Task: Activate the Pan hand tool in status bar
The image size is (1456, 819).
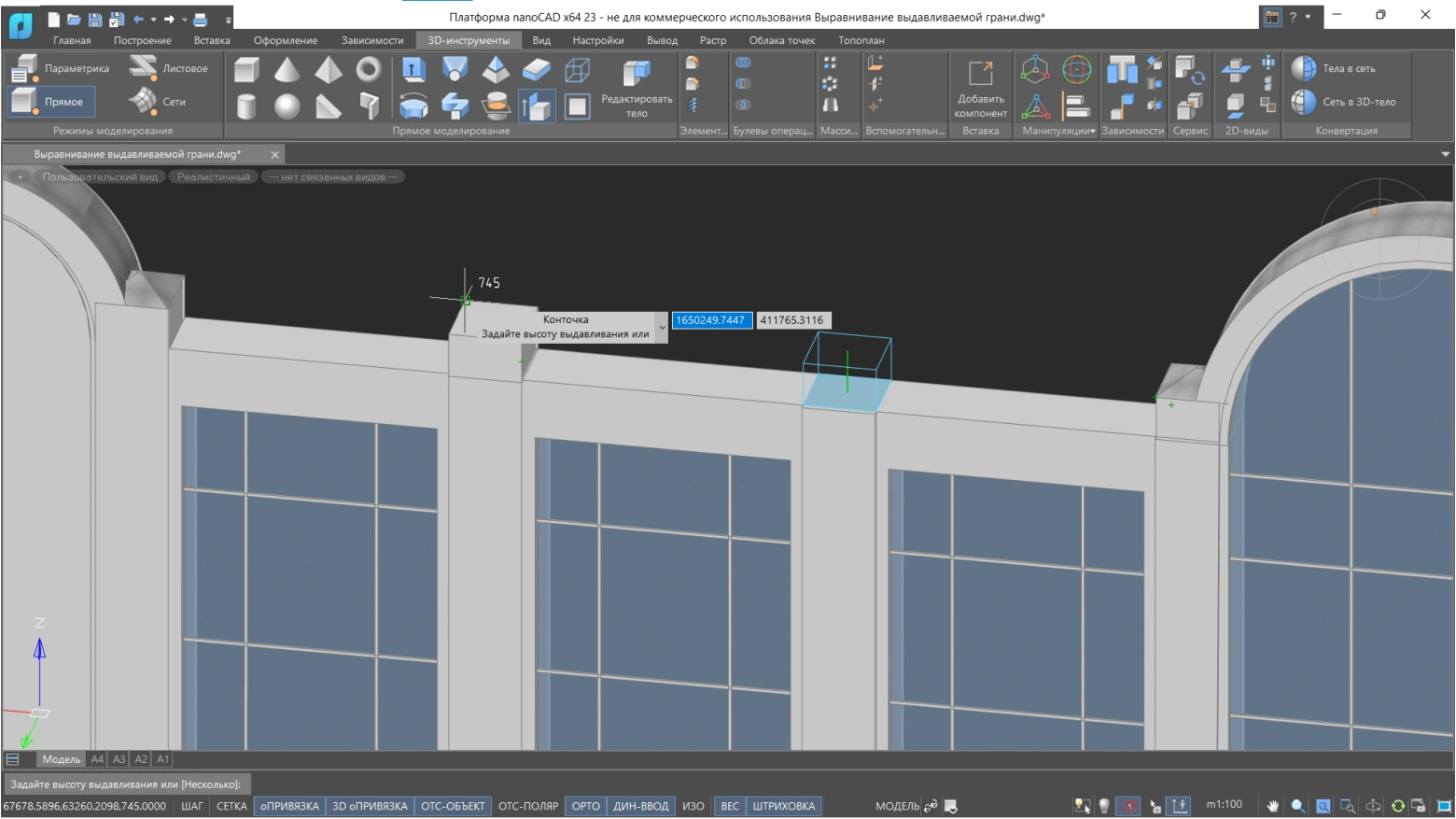Action: pos(1272,806)
